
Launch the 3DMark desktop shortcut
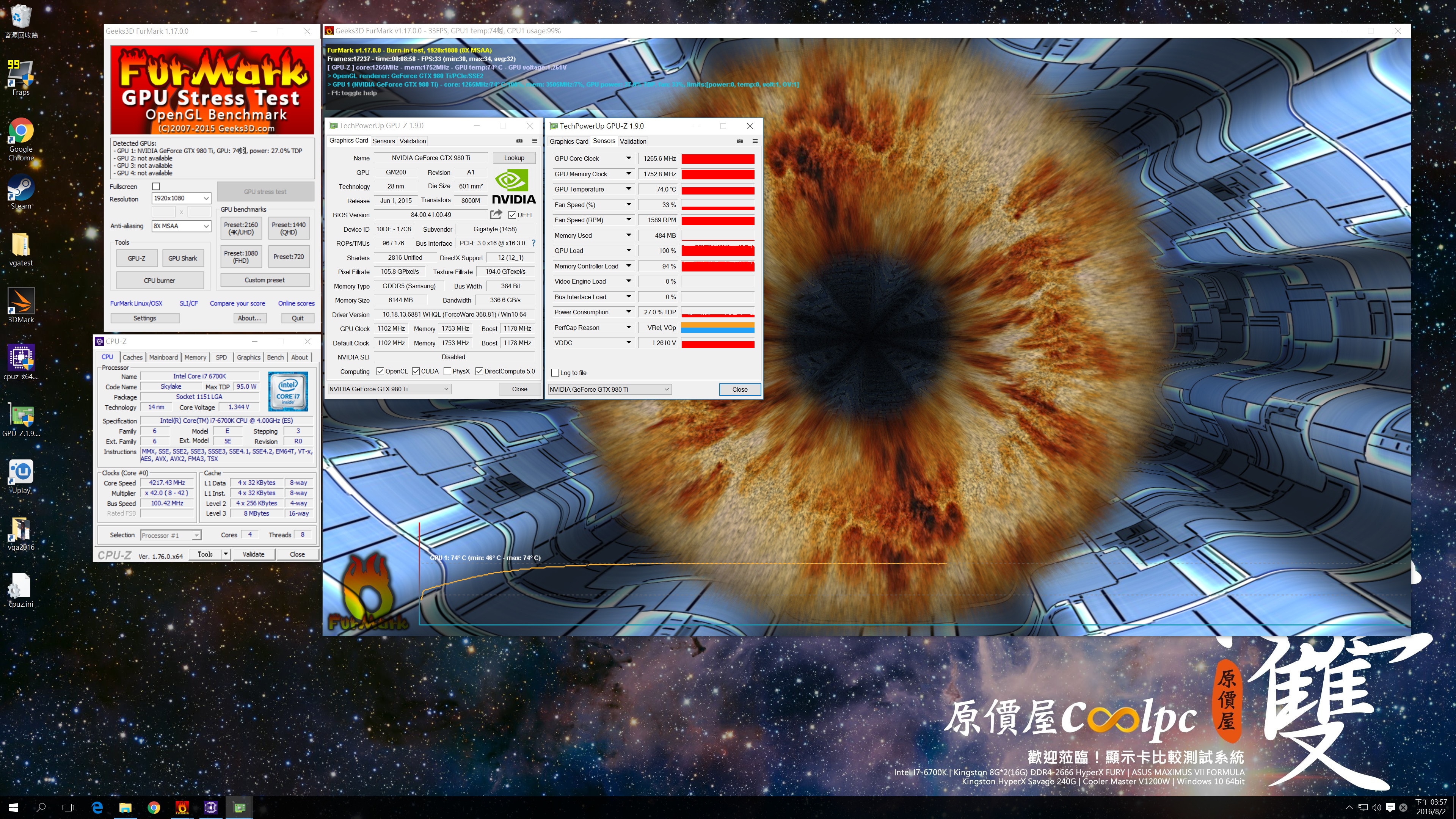pos(21,306)
